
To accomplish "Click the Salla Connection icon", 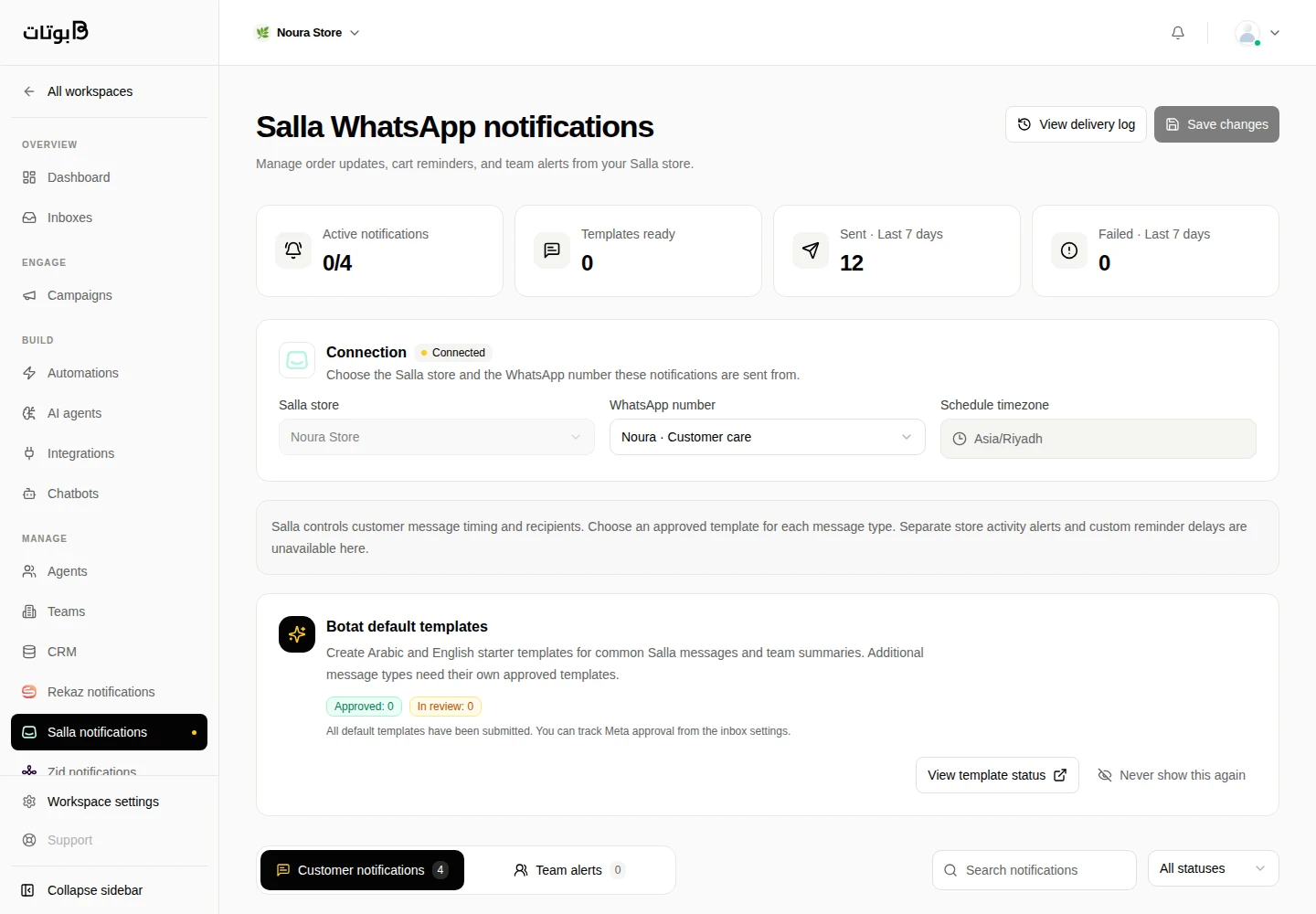I will click(297, 360).
